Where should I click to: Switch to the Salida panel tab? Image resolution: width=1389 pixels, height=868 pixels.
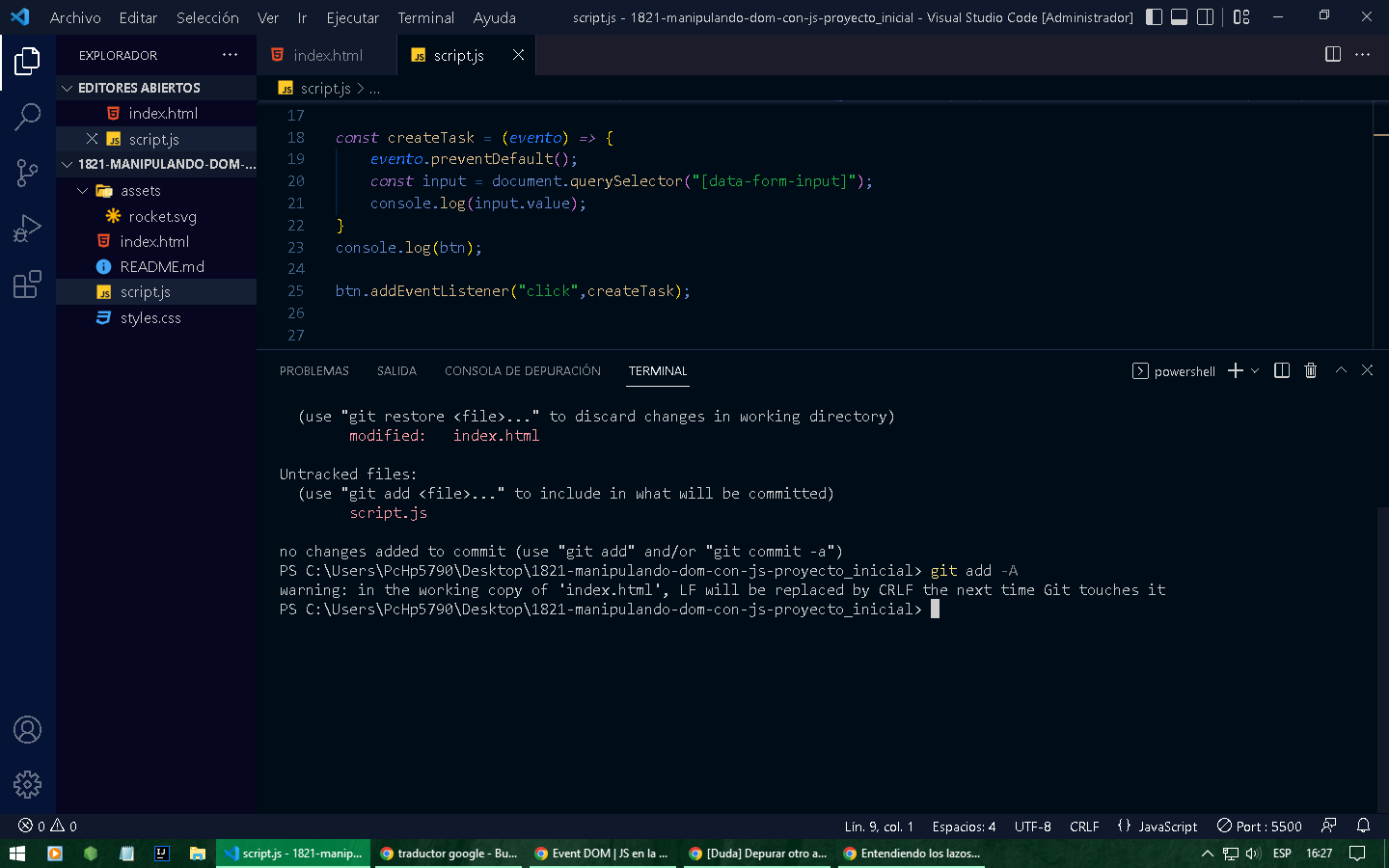point(396,371)
